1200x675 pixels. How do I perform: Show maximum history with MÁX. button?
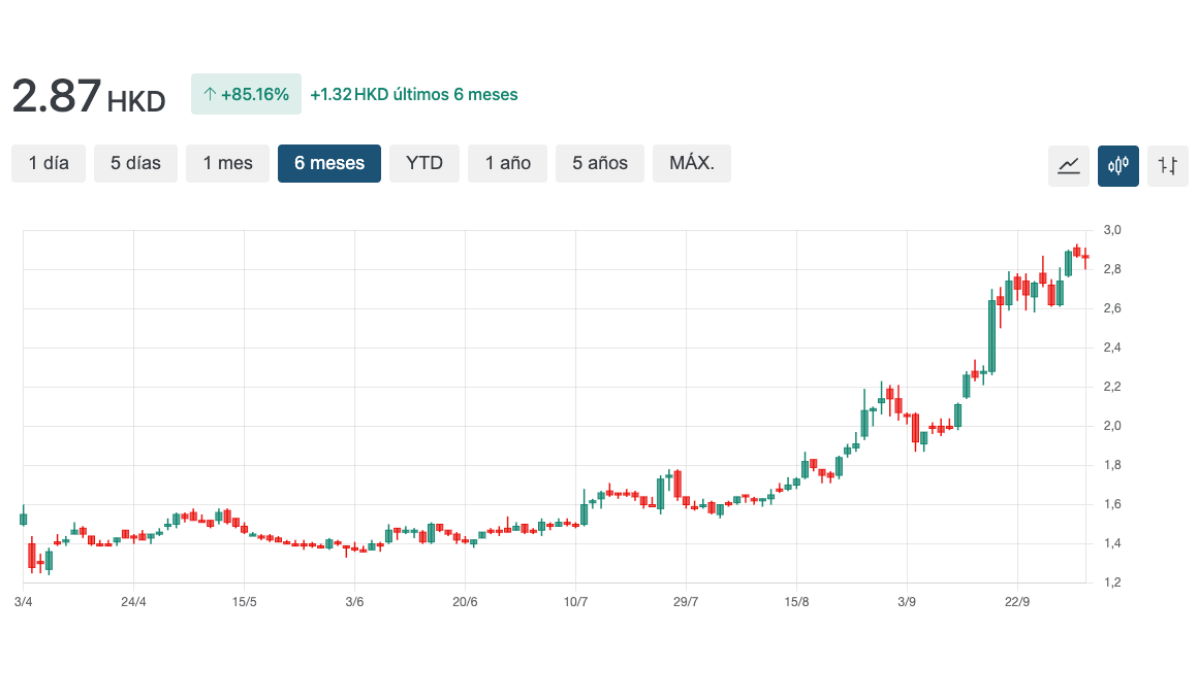691,163
